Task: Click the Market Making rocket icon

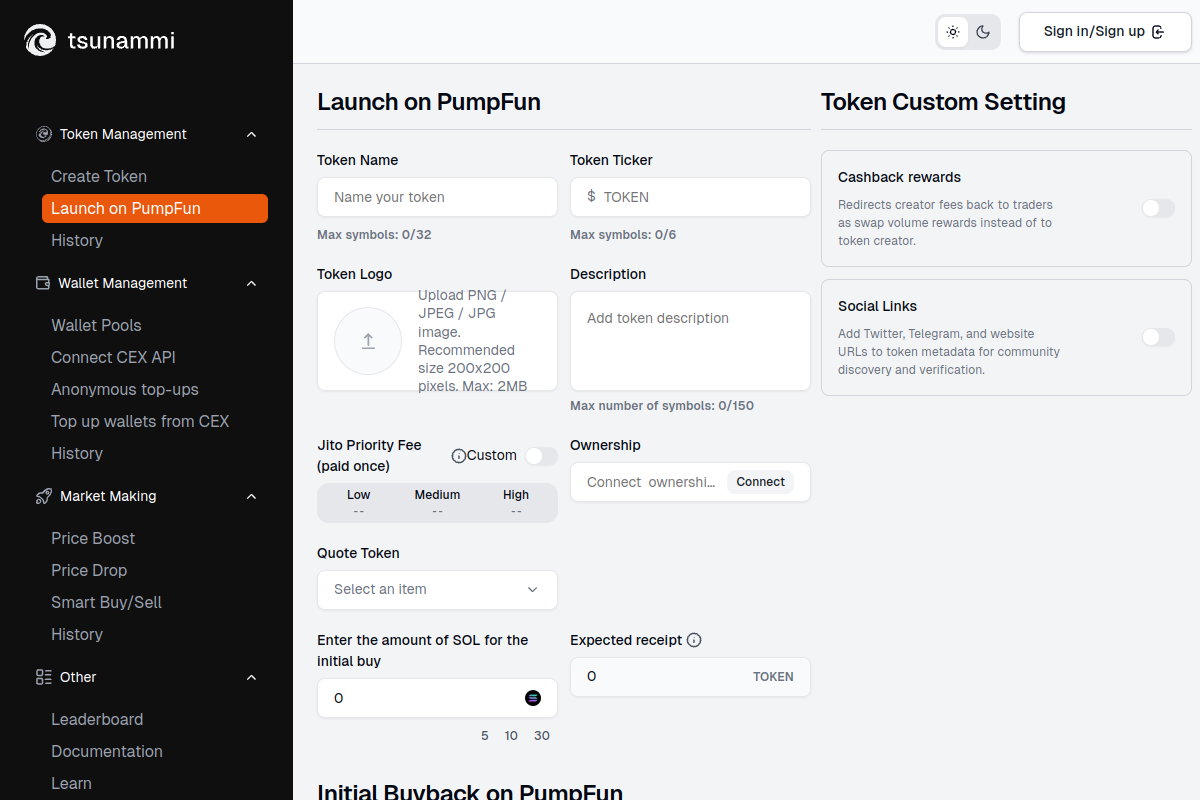Action: (x=43, y=496)
